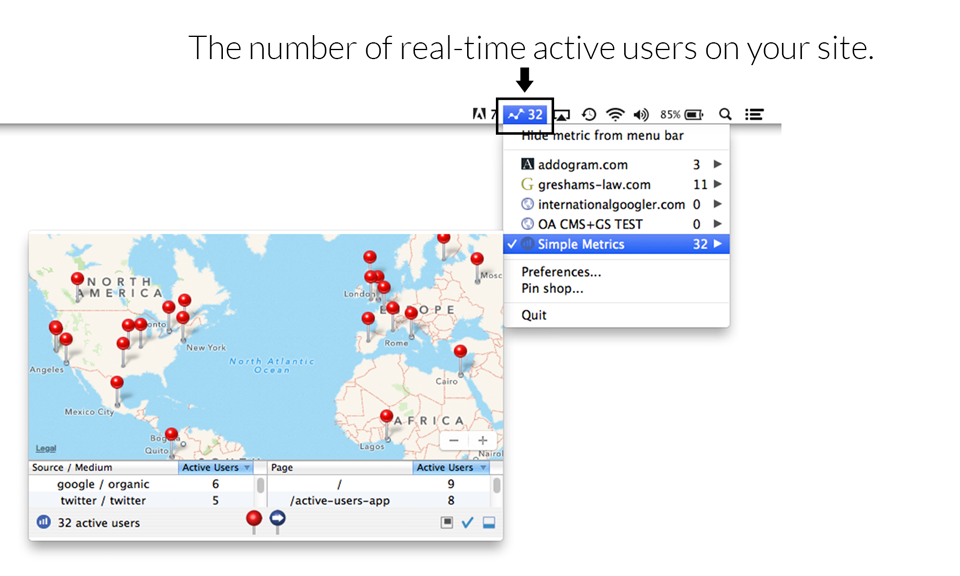Image resolution: width=960 pixels, height=576 pixels.
Task: Expand the Simple Metrics submenu arrow
Action: click(x=718, y=244)
